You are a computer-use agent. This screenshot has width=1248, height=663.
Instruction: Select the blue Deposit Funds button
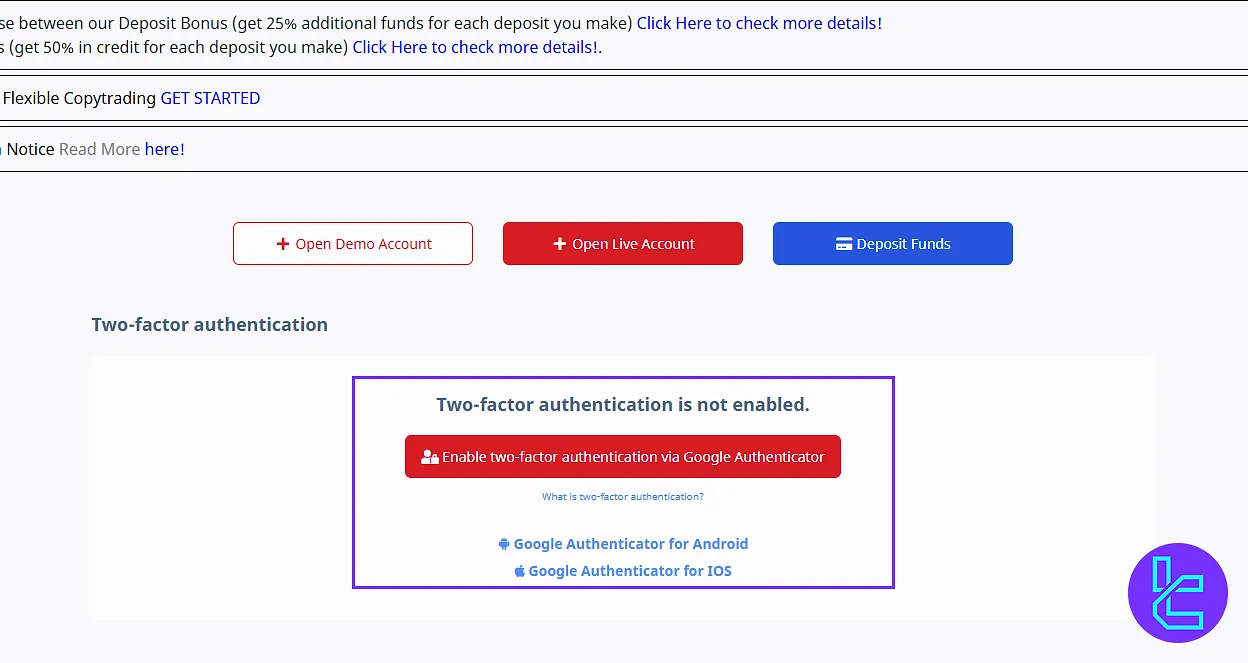(x=893, y=244)
